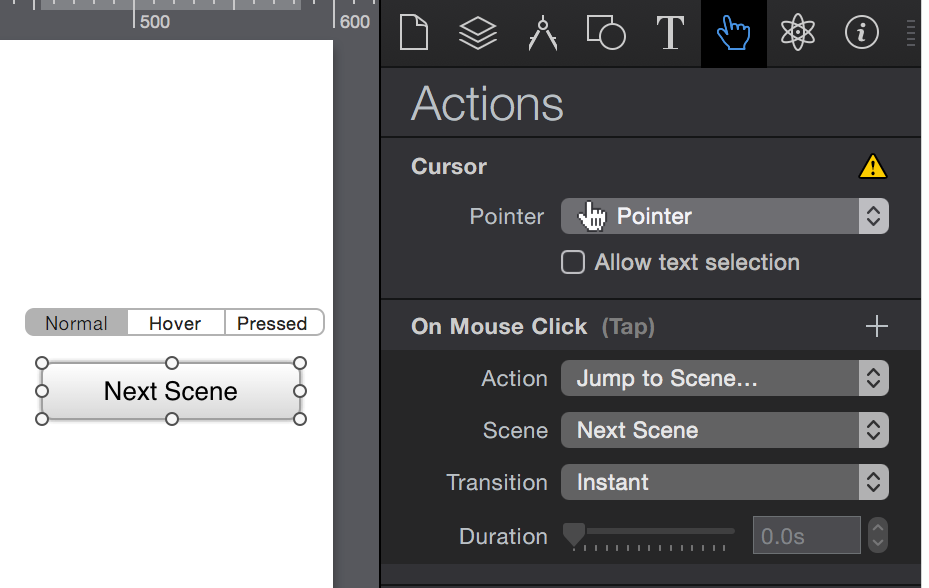Open the Physics inspector atom icon

point(797,33)
